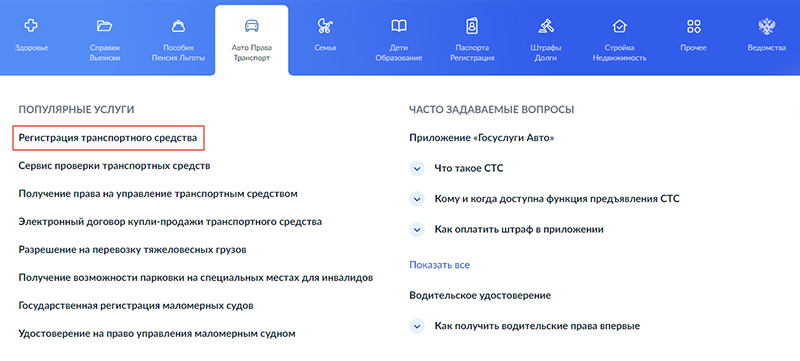Open Паспорта Регистрация passport icon
Image resolution: width=800 pixels, height=361 pixels.
pyautogui.click(x=472, y=25)
